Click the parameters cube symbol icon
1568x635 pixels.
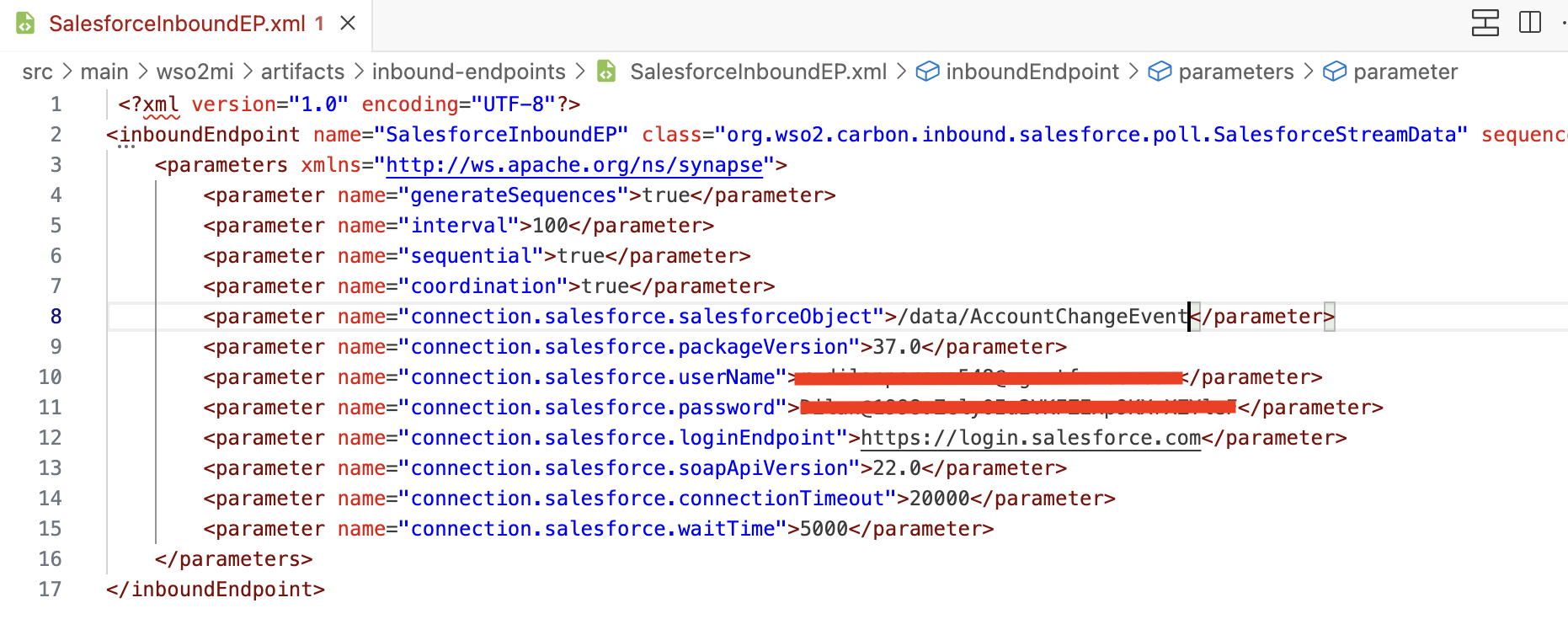(1160, 72)
